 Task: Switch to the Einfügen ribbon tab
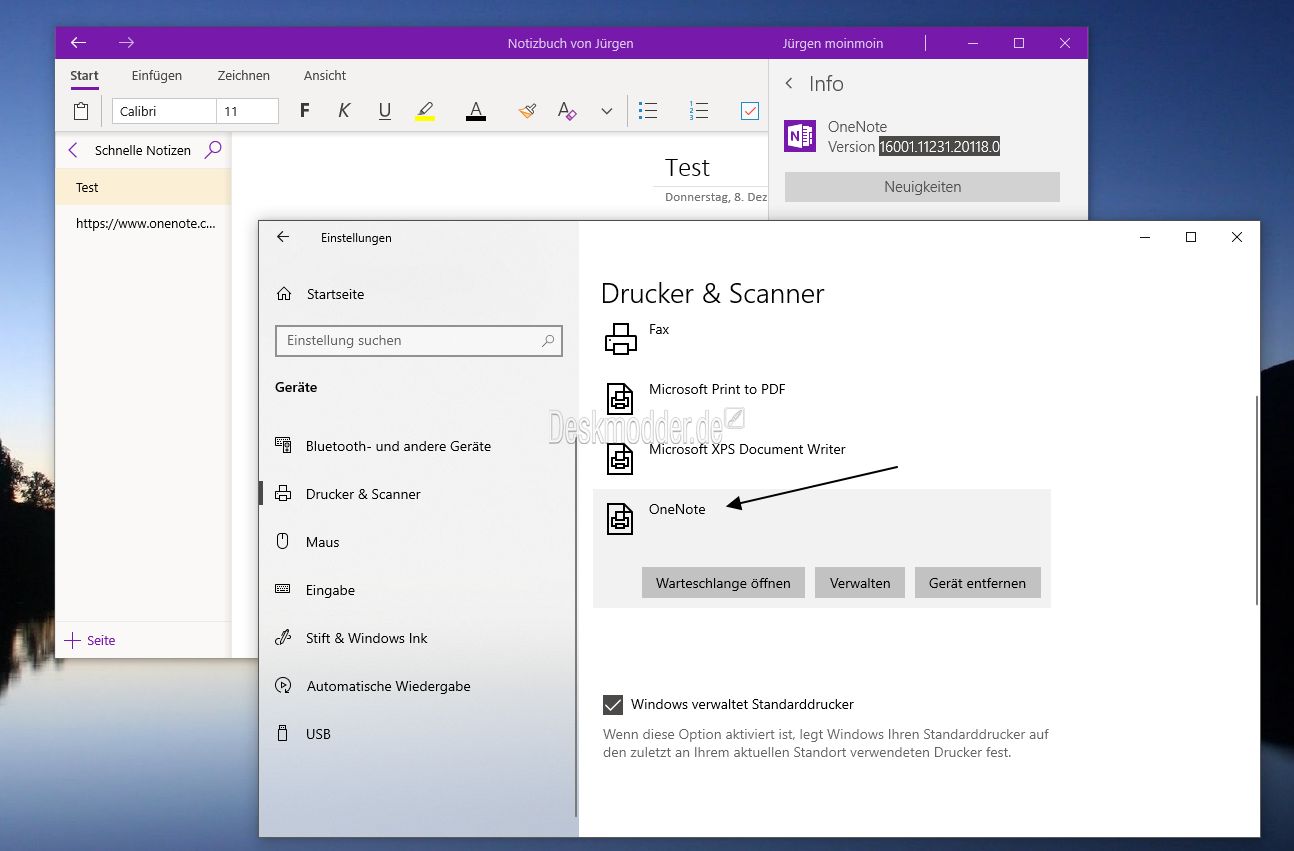tap(157, 75)
